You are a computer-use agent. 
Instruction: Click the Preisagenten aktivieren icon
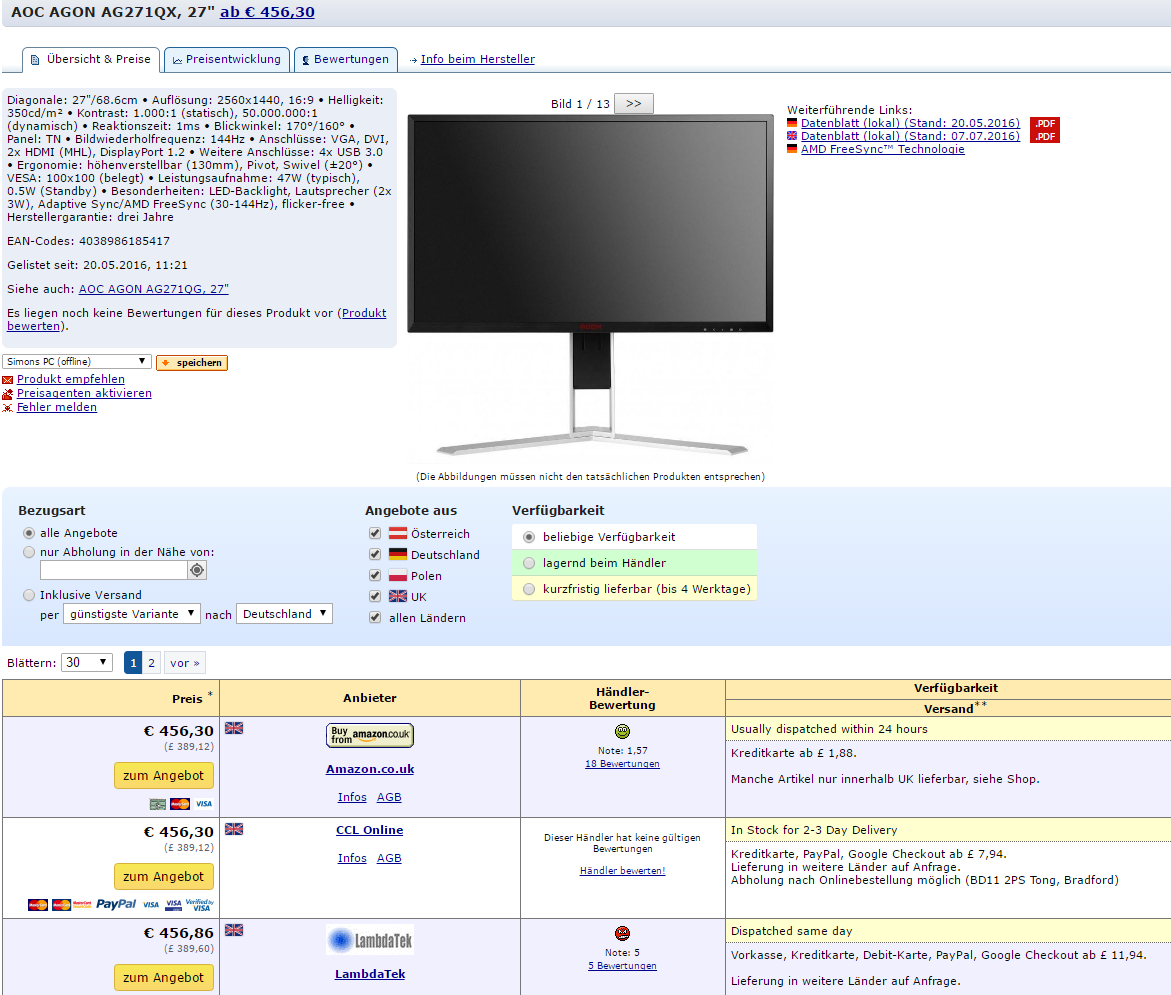[7, 394]
